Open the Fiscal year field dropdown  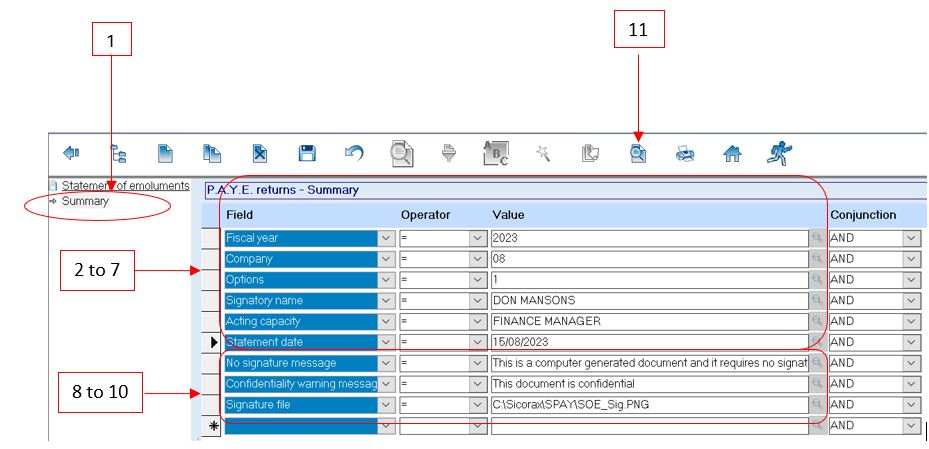coord(387,238)
